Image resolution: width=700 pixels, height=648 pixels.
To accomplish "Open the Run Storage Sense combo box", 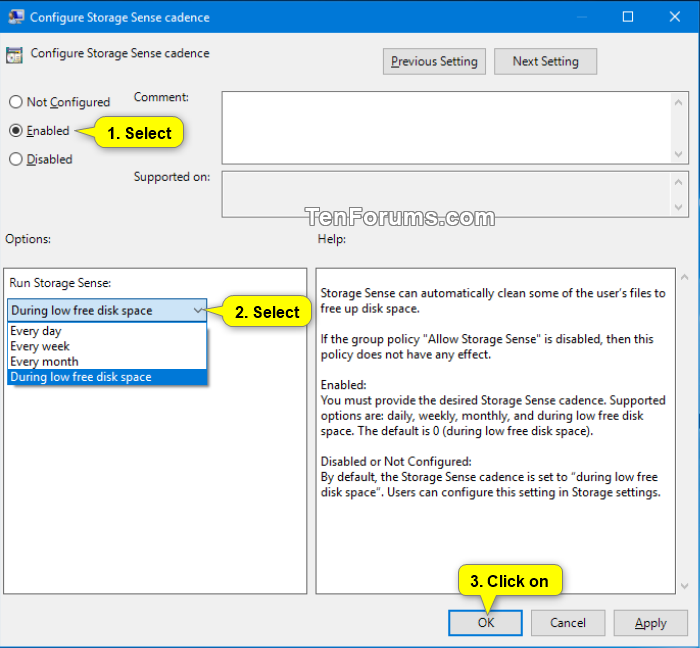I will (107, 310).
